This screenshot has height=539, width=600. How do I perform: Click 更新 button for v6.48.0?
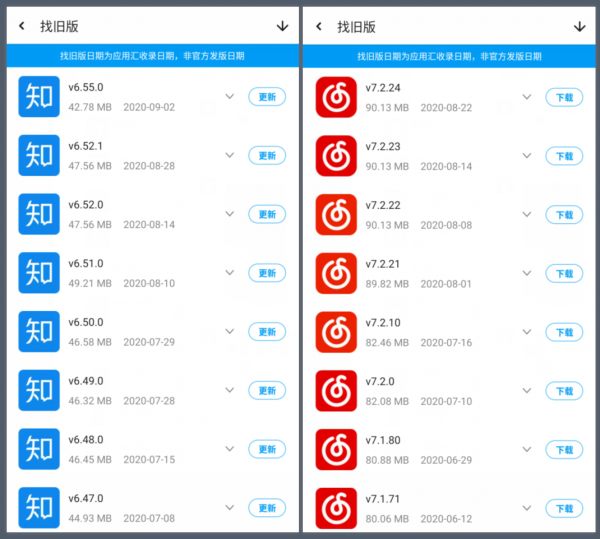coord(267,449)
